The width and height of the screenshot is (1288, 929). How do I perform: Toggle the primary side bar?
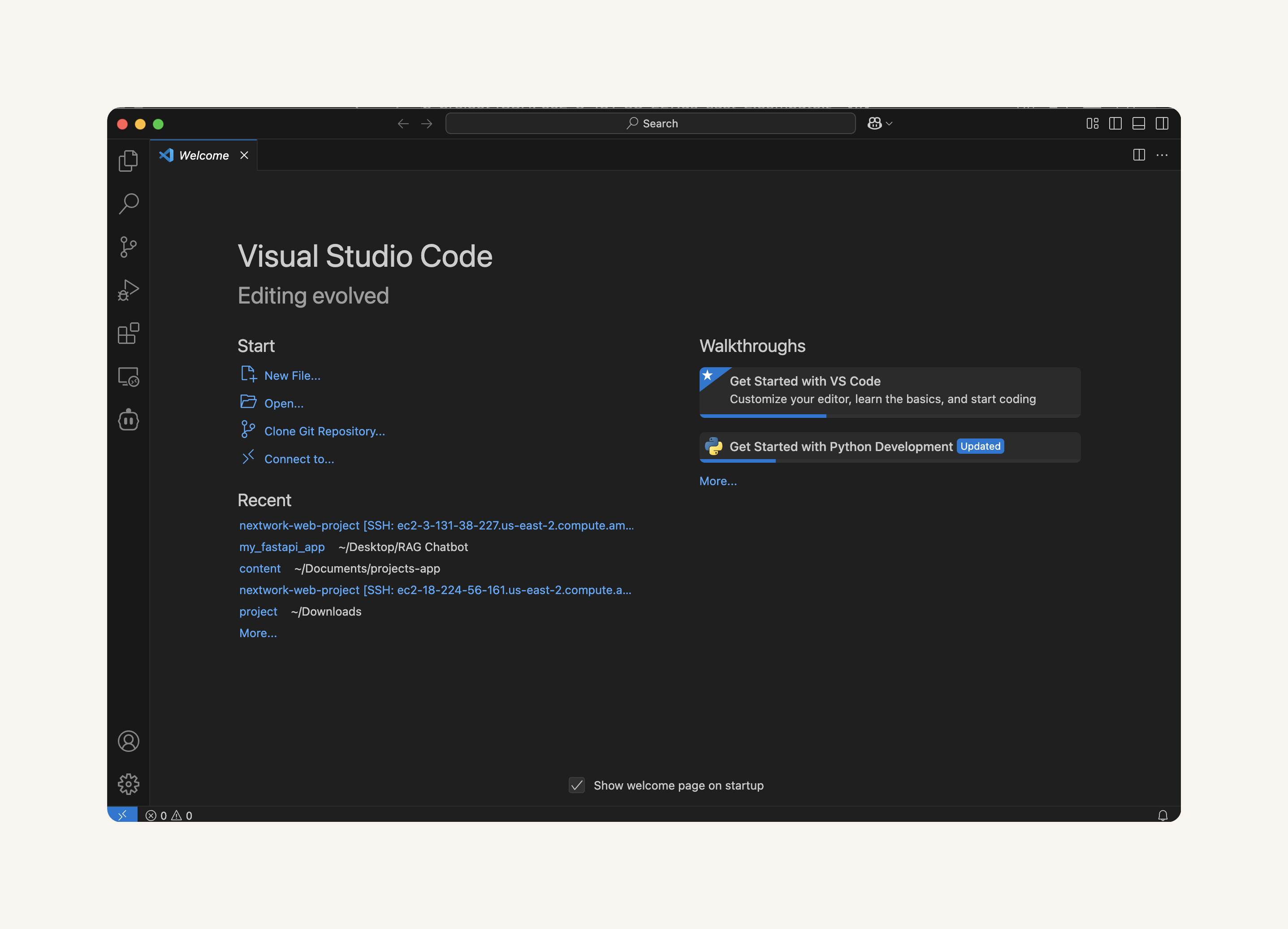1115,123
